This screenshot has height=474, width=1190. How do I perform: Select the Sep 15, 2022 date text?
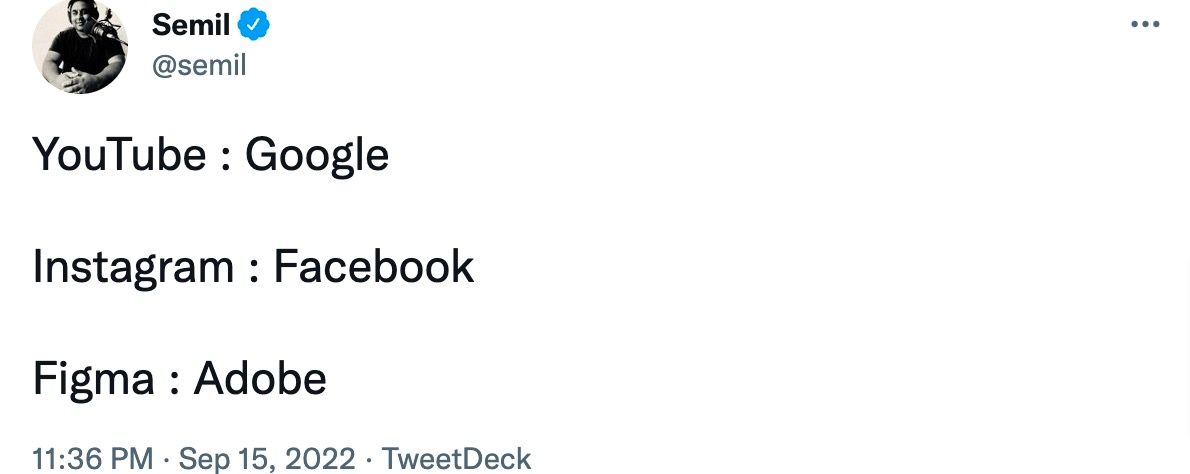pyautogui.click(x=266, y=460)
